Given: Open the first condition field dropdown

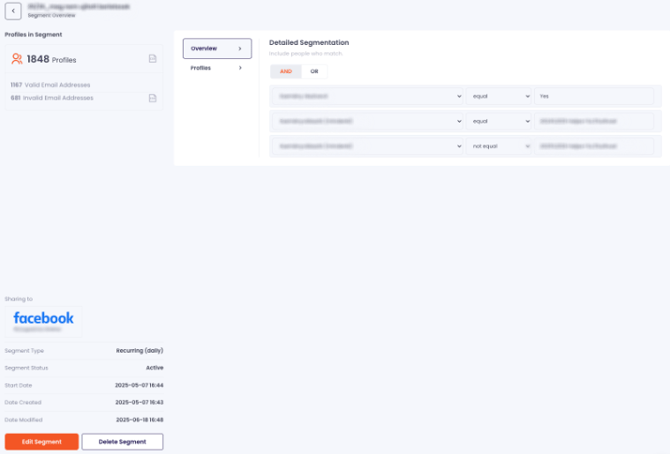Looking at the screenshot, I should [x=366, y=96].
